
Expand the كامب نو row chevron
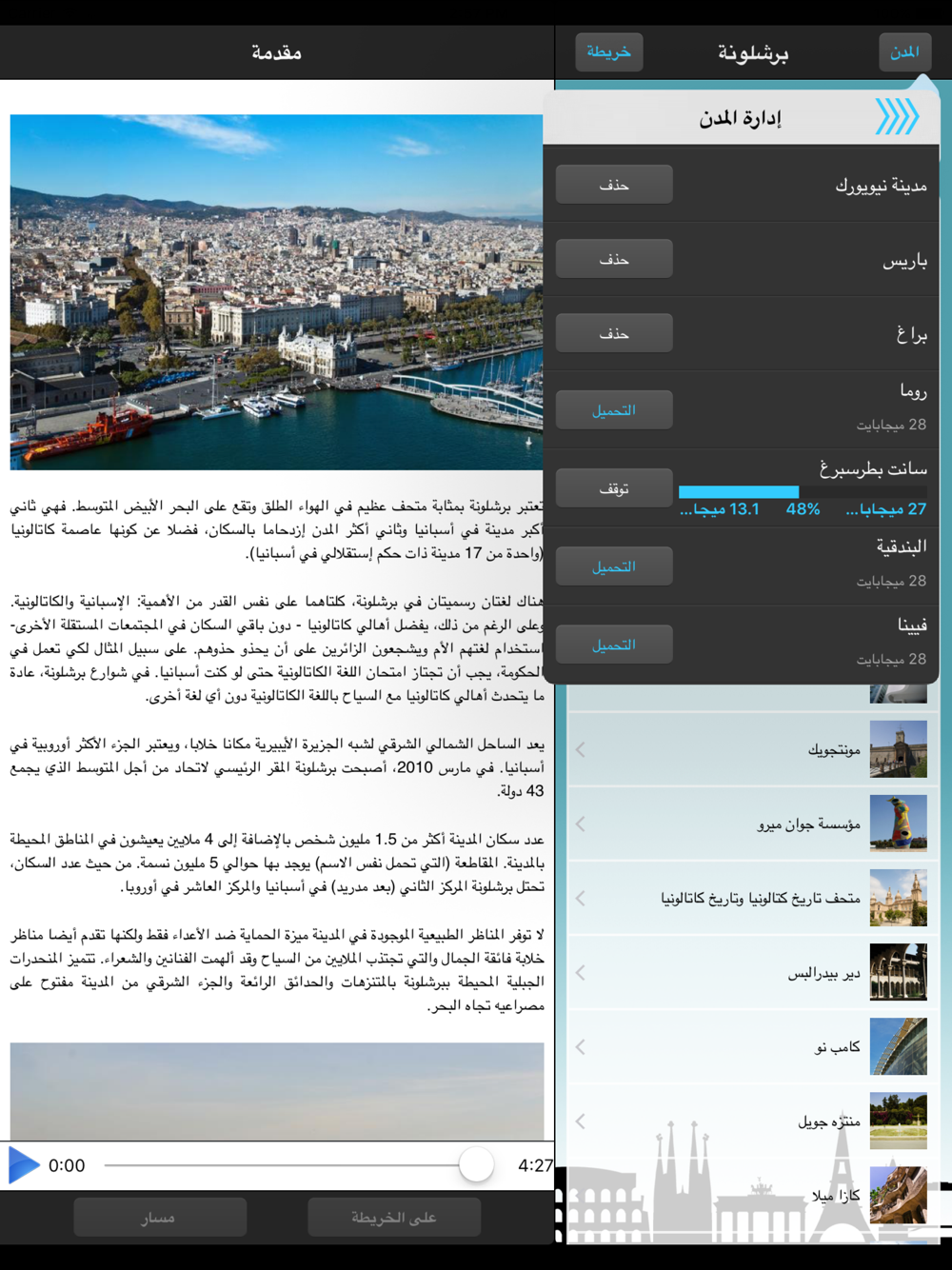pyautogui.click(x=581, y=1046)
